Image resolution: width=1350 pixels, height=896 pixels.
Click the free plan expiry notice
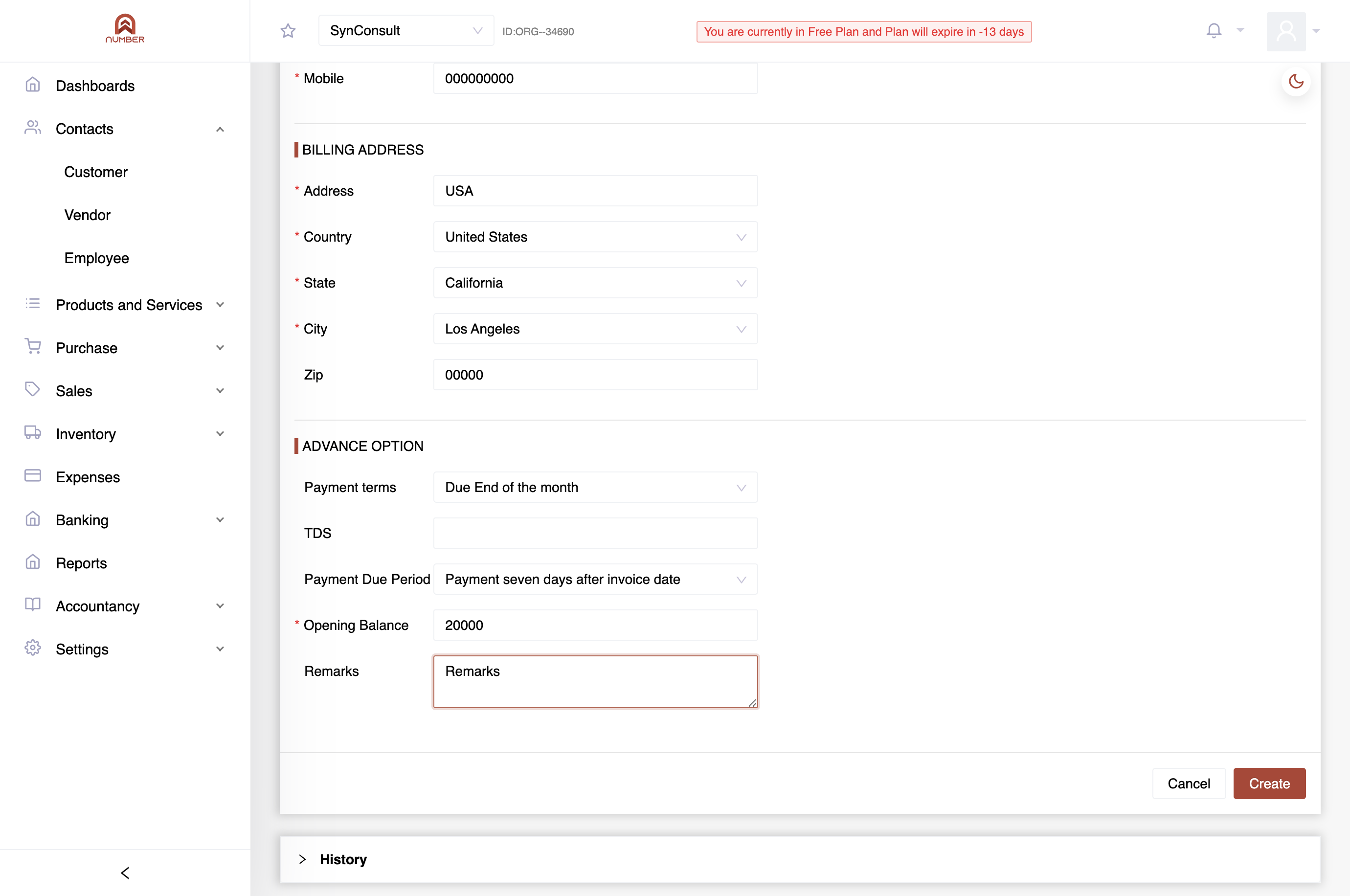pyautogui.click(x=864, y=32)
